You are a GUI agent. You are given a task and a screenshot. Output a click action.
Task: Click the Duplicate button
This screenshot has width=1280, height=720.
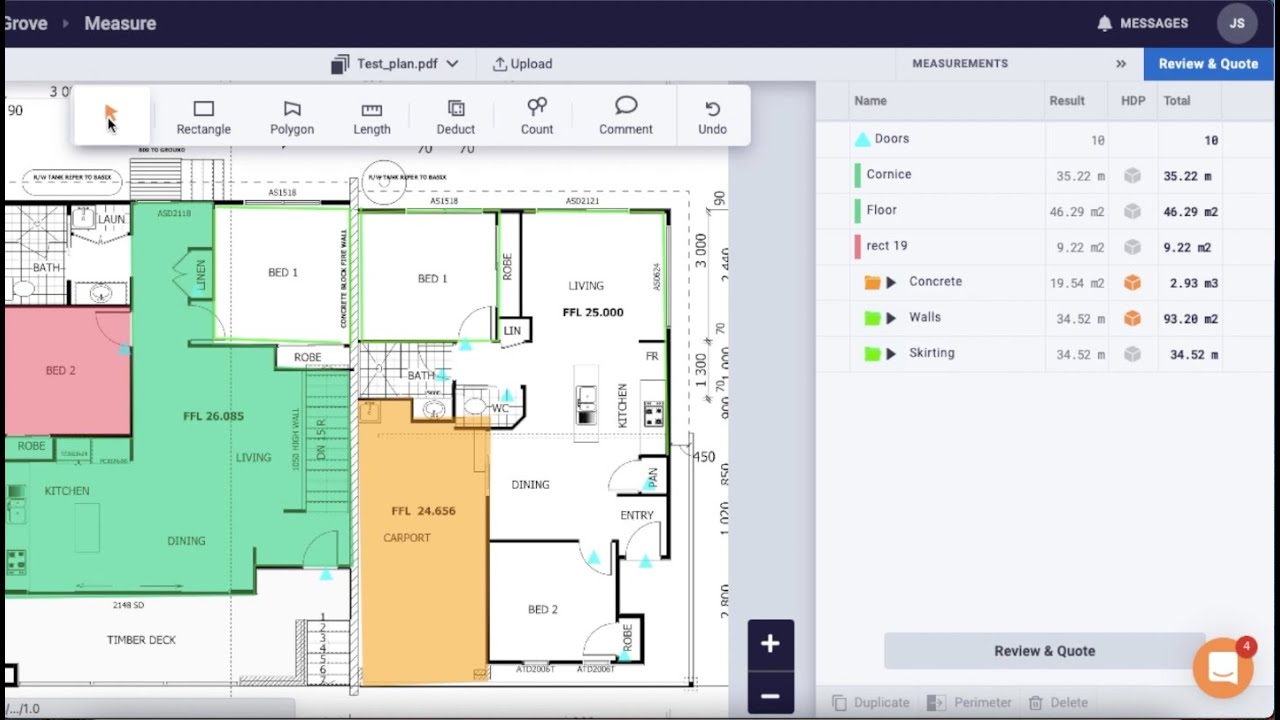pyautogui.click(x=871, y=703)
